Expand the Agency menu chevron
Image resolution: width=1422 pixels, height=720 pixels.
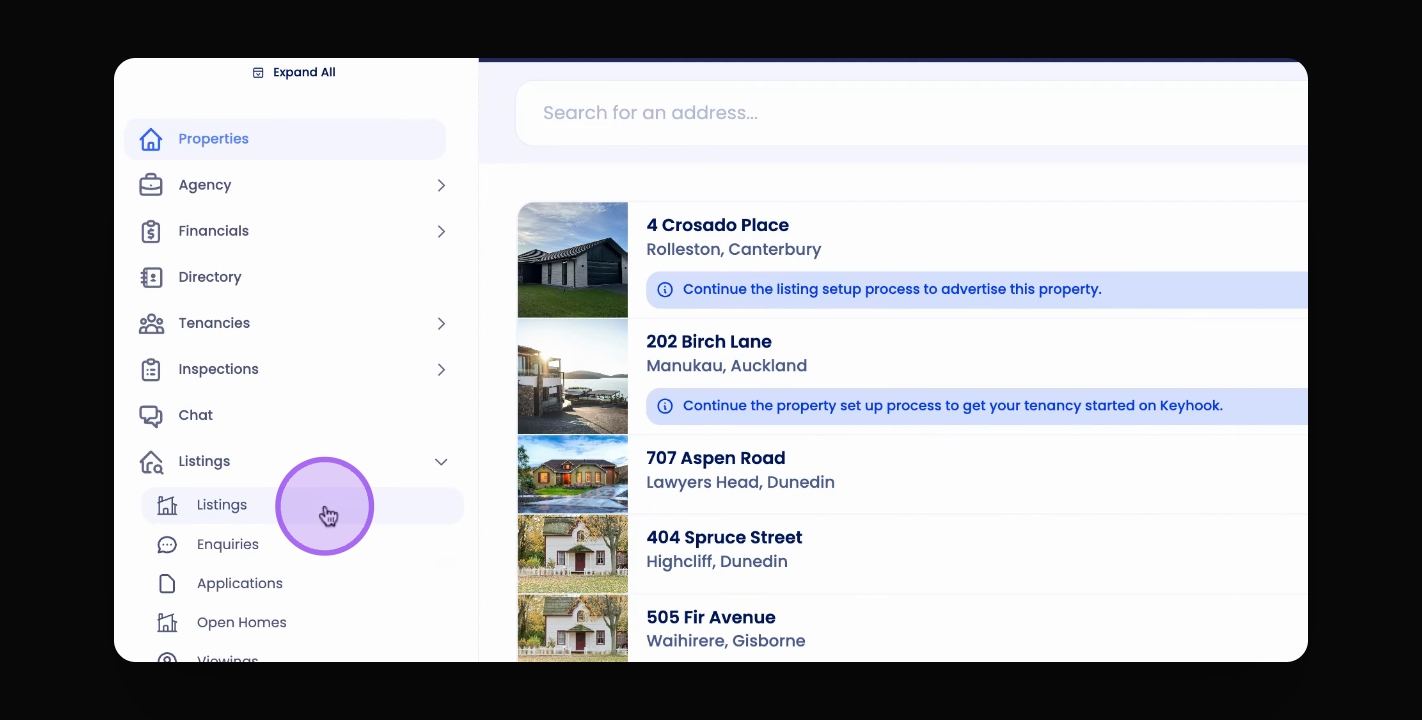pos(441,185)
